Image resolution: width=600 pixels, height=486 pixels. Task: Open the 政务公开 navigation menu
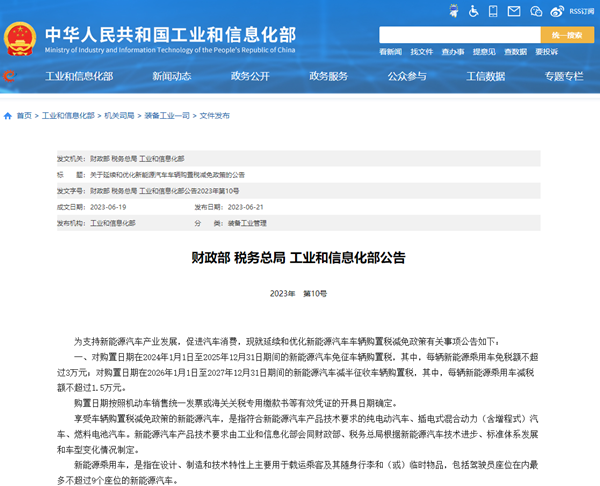[x=250, y=76]
